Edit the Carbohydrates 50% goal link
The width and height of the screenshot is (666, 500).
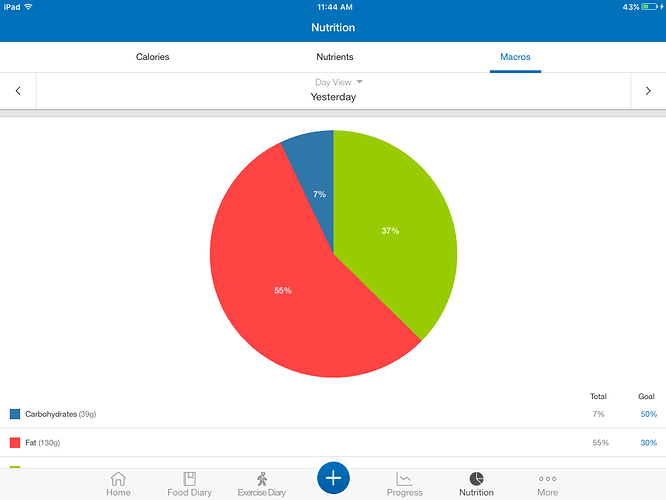tap(649, 414)
